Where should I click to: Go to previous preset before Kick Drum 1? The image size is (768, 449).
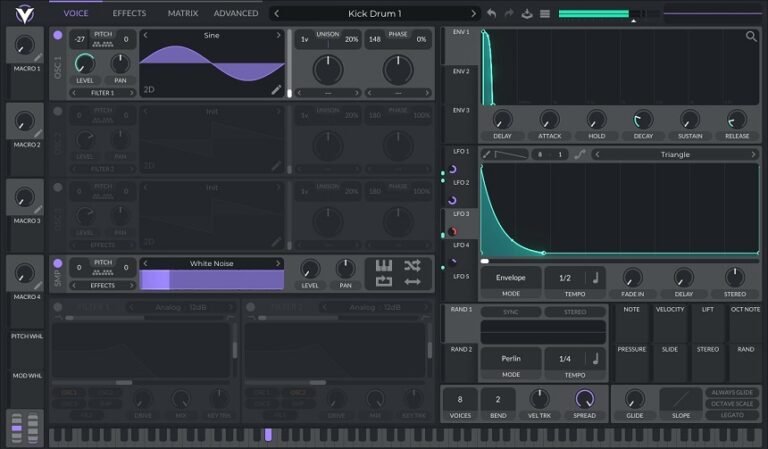pyautogui.click(x=277, y=14)
